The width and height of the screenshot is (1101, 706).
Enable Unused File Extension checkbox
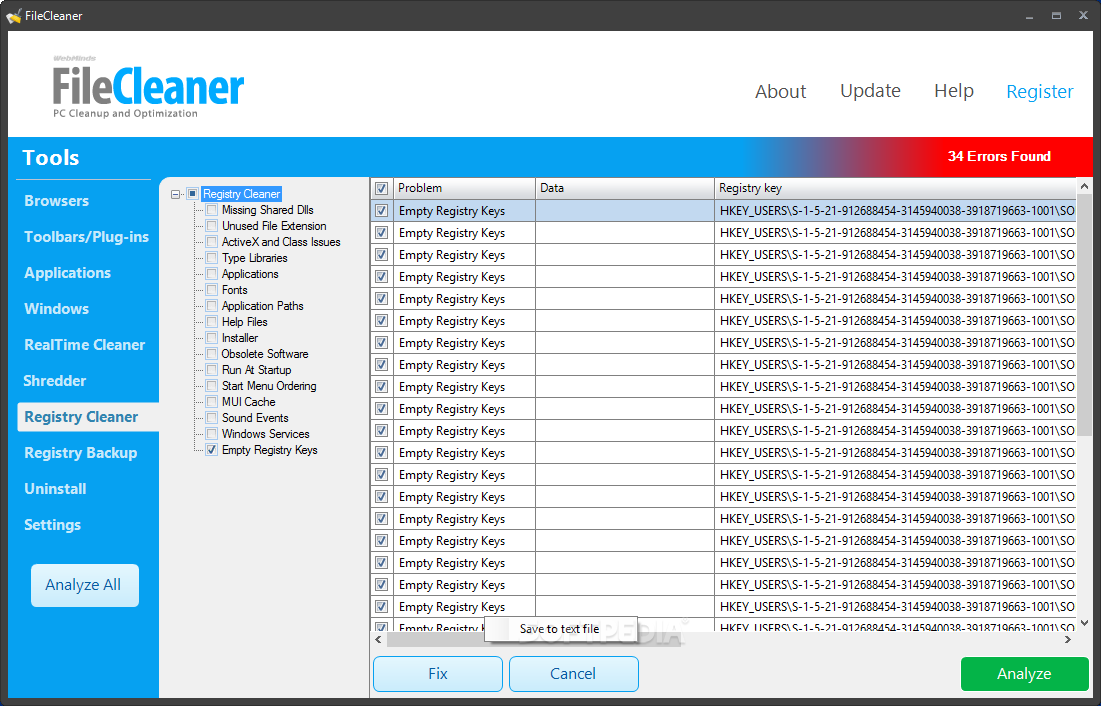pyautogui.click(x=211, y=225)
